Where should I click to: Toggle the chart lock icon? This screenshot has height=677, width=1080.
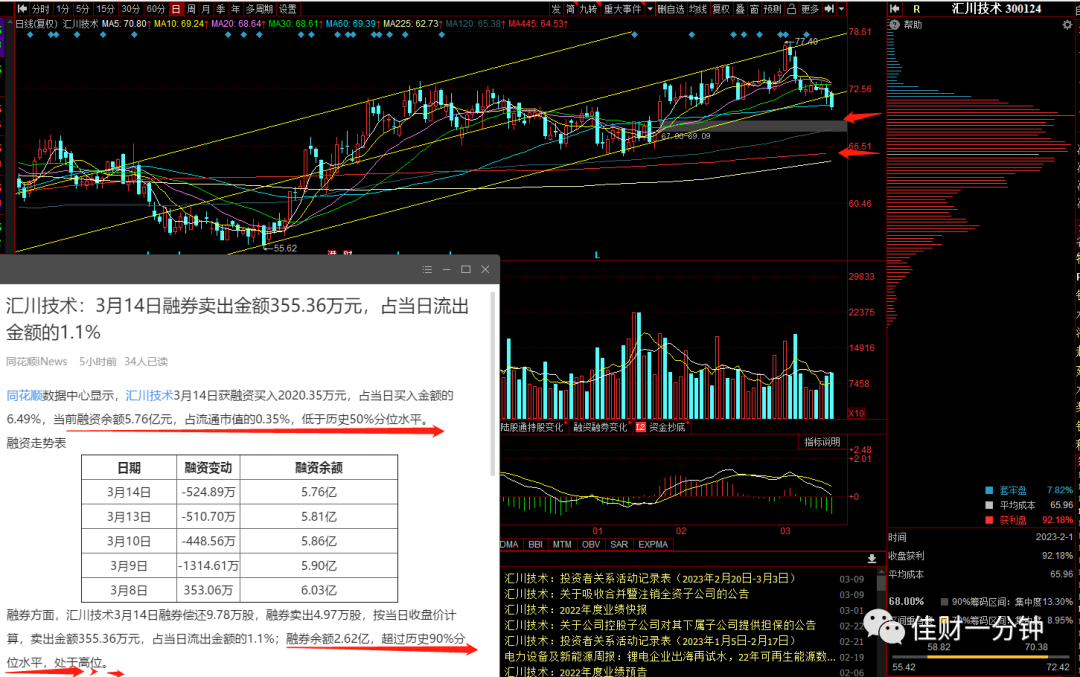[x=791, y=8]
